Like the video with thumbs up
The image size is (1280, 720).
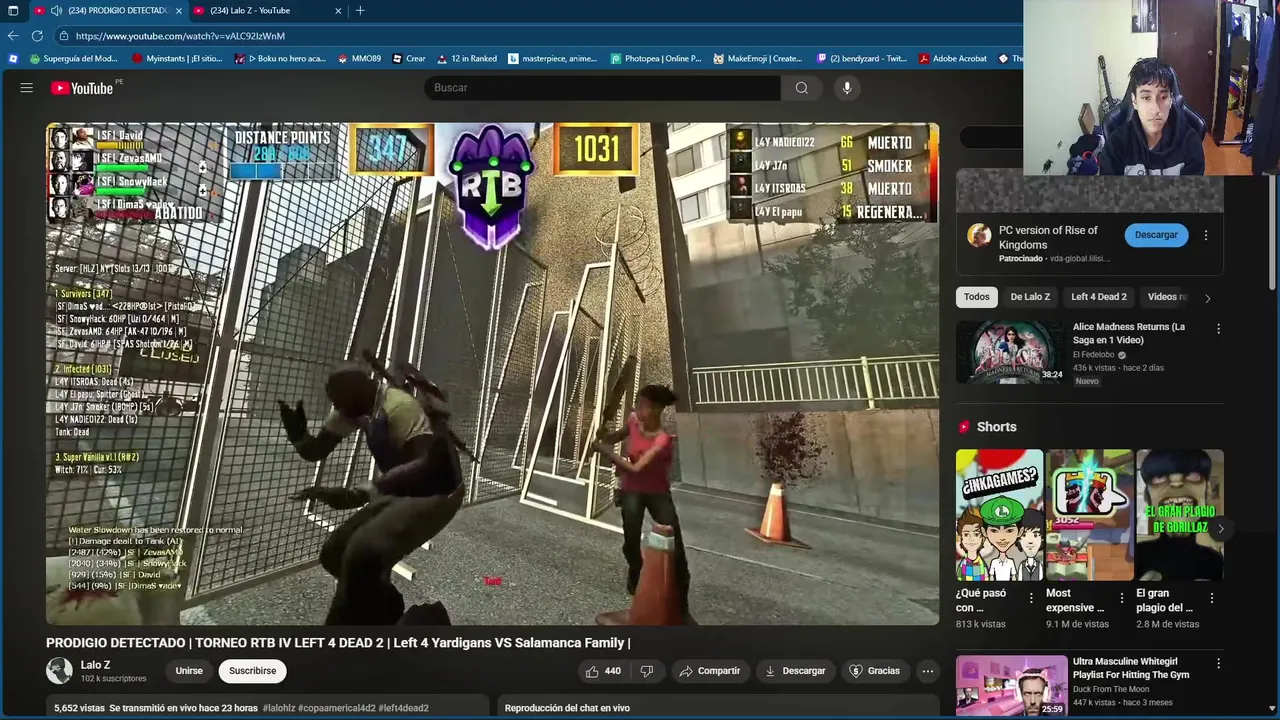603,671
